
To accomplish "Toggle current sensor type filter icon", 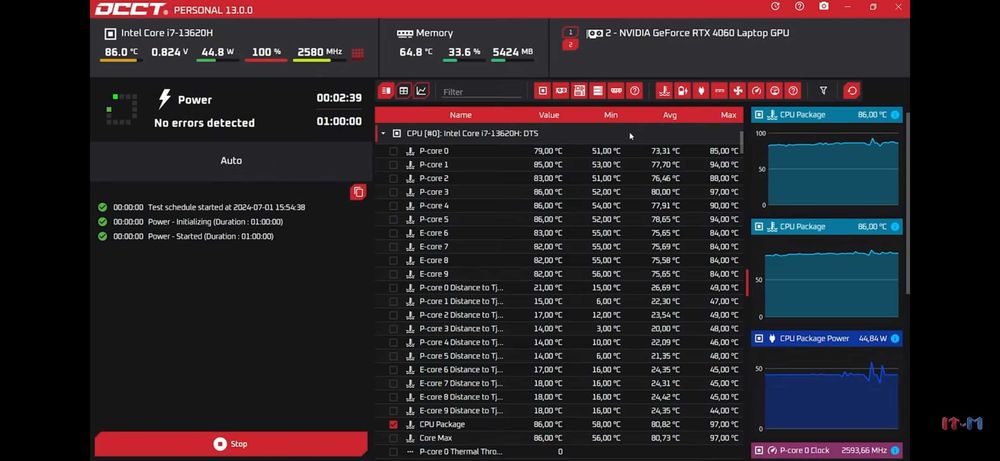I will tap(719, 91).
